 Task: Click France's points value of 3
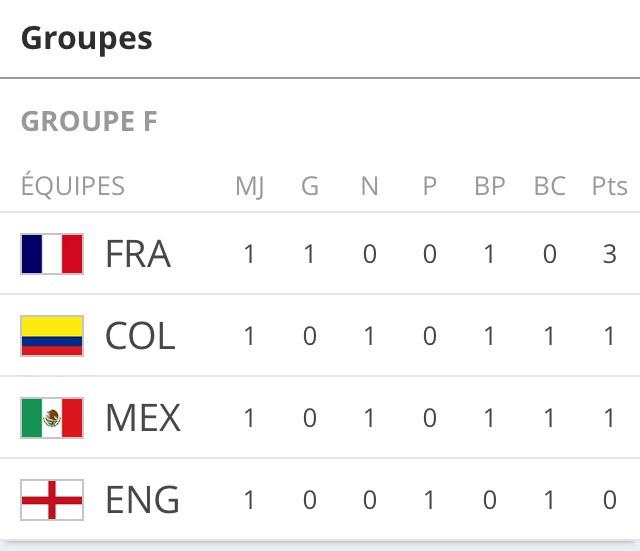(x=609, y=254)
